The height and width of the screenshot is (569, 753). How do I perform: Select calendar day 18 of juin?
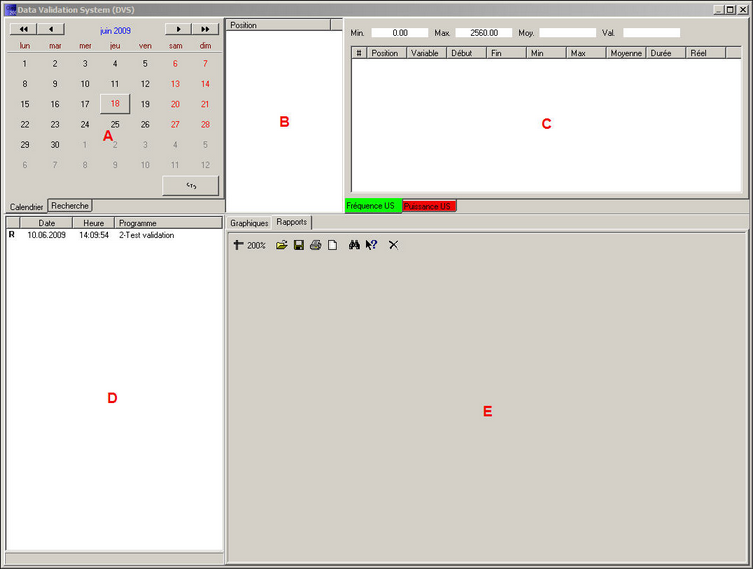115,104
